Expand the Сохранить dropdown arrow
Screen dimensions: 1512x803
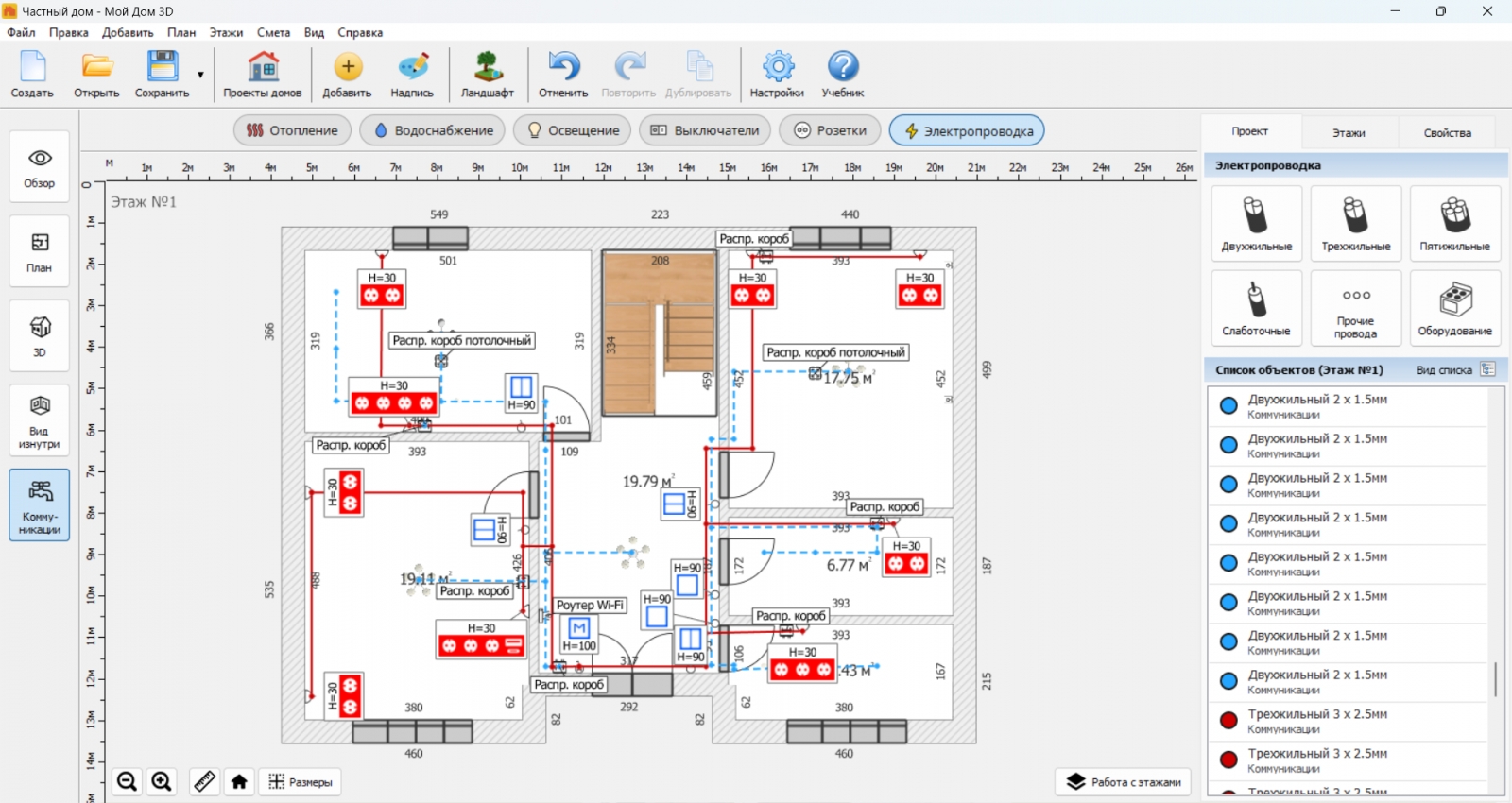tap(200, 75)
